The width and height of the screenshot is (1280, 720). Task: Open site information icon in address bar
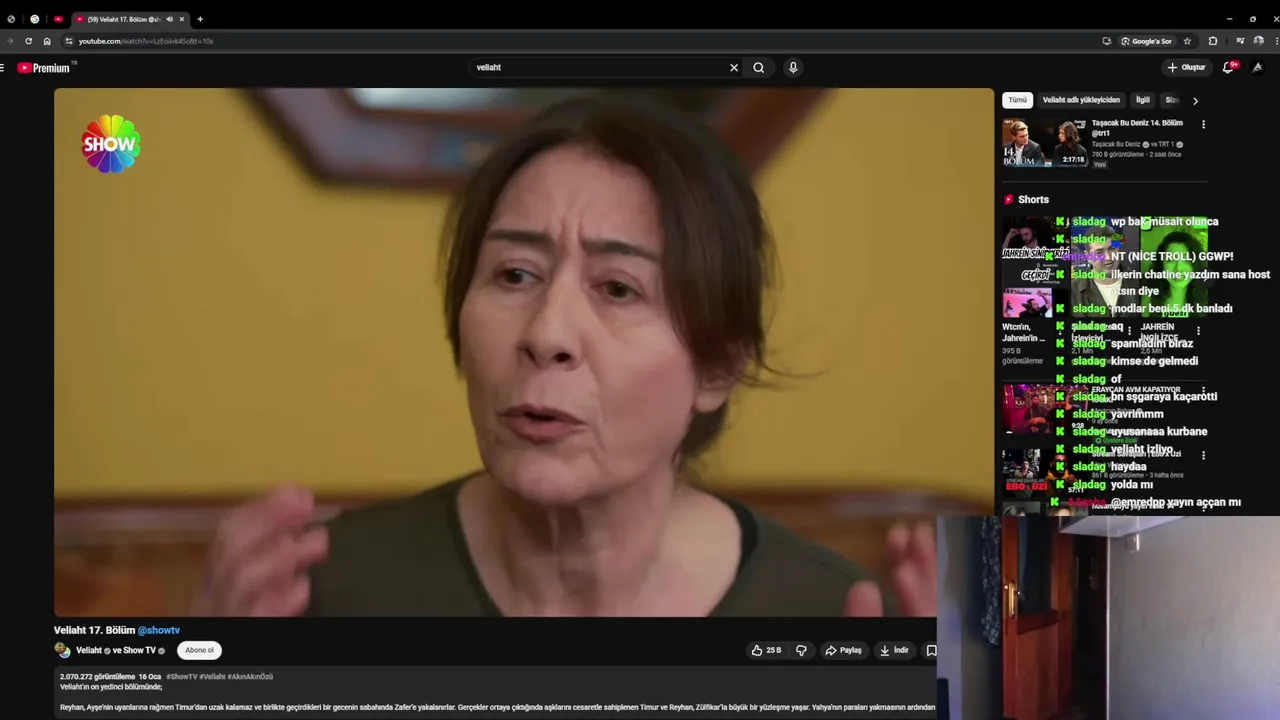point(69,41)
